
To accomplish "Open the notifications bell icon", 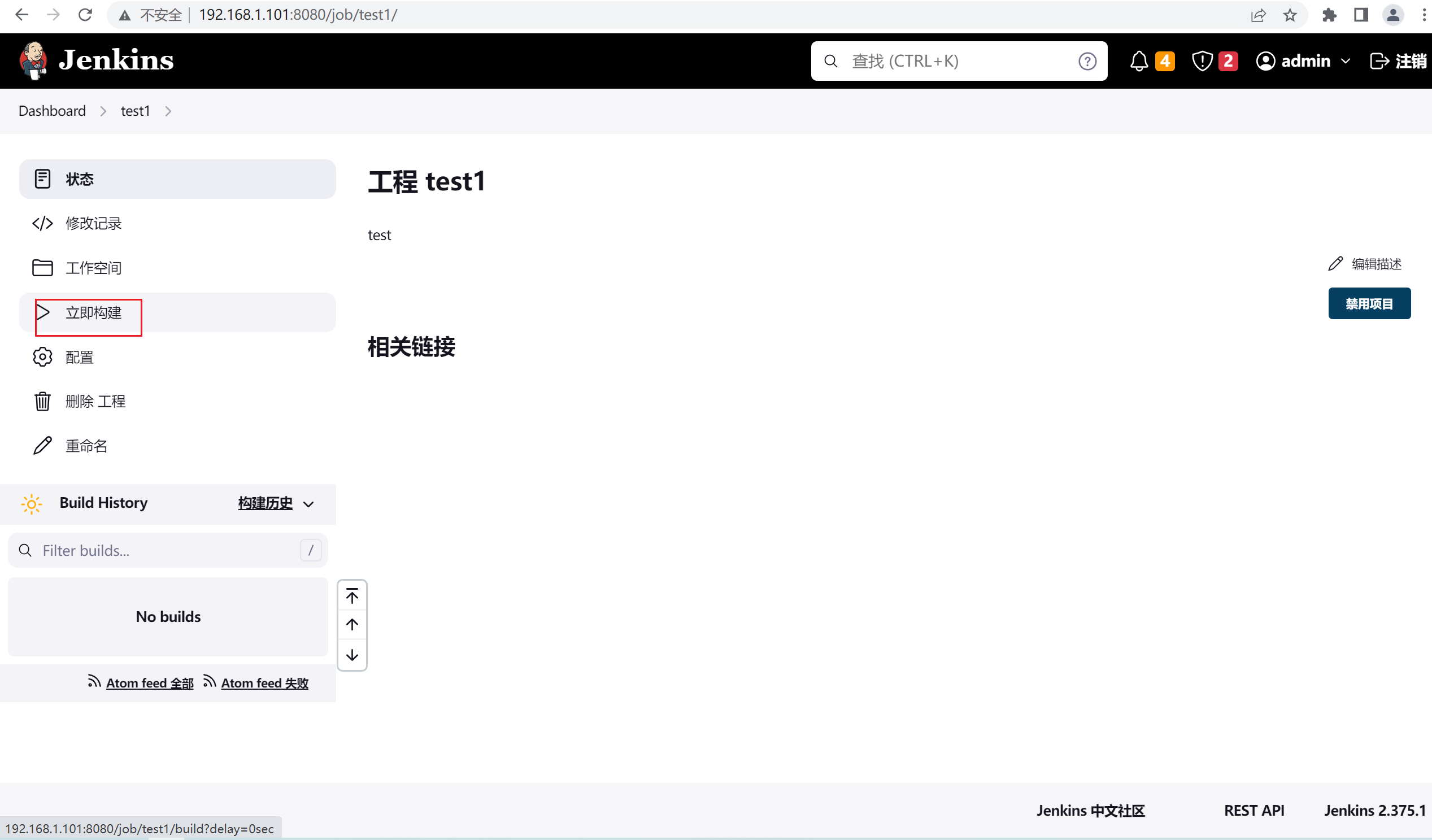I will [1139, 61].
